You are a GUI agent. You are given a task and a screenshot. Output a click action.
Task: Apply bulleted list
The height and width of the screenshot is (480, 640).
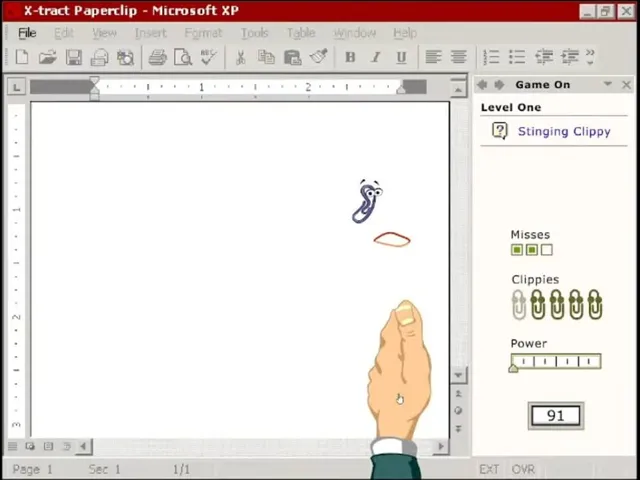[517, 57]
